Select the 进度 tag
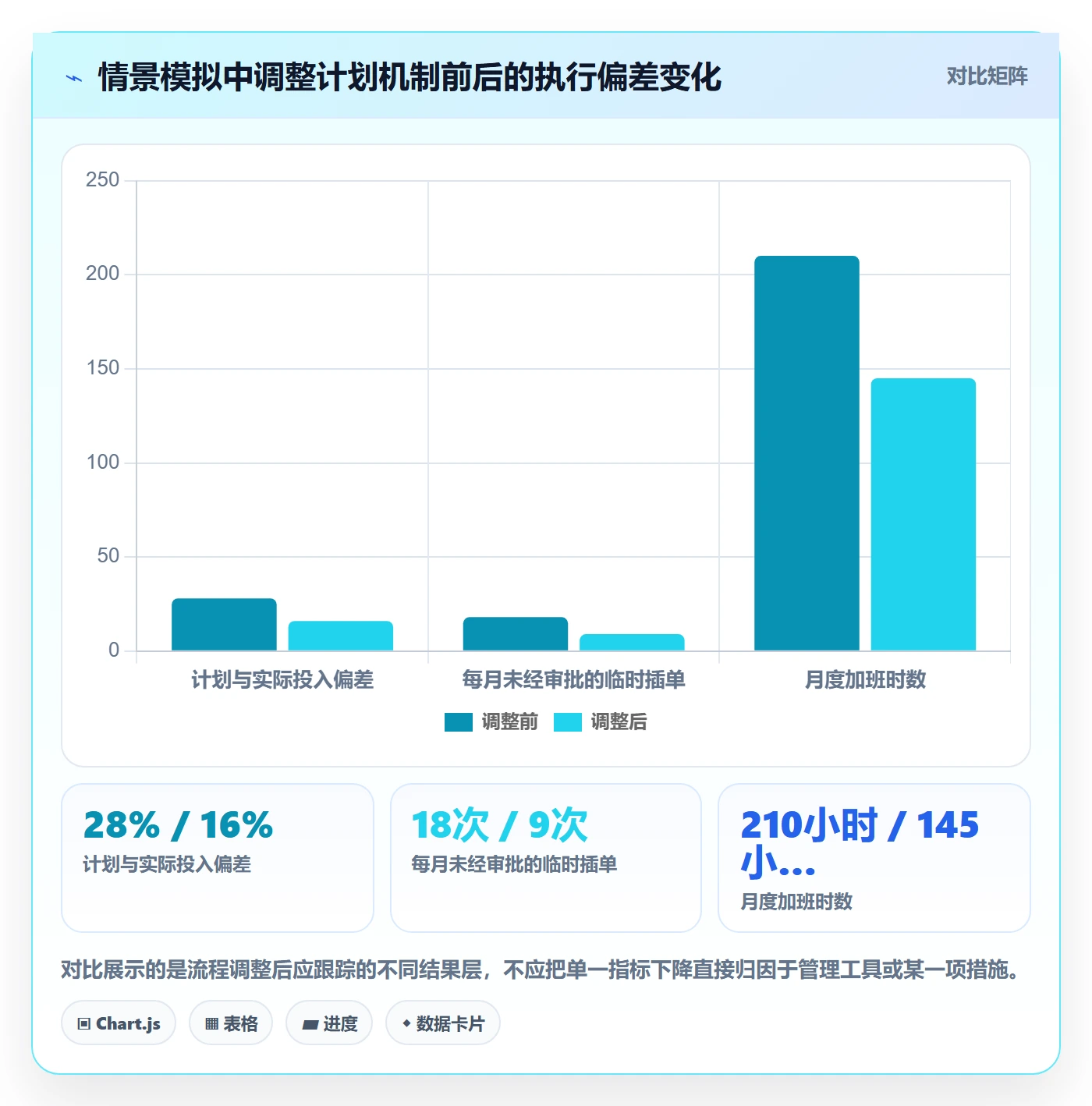 pyautogui.click(x=329, y=1023)
